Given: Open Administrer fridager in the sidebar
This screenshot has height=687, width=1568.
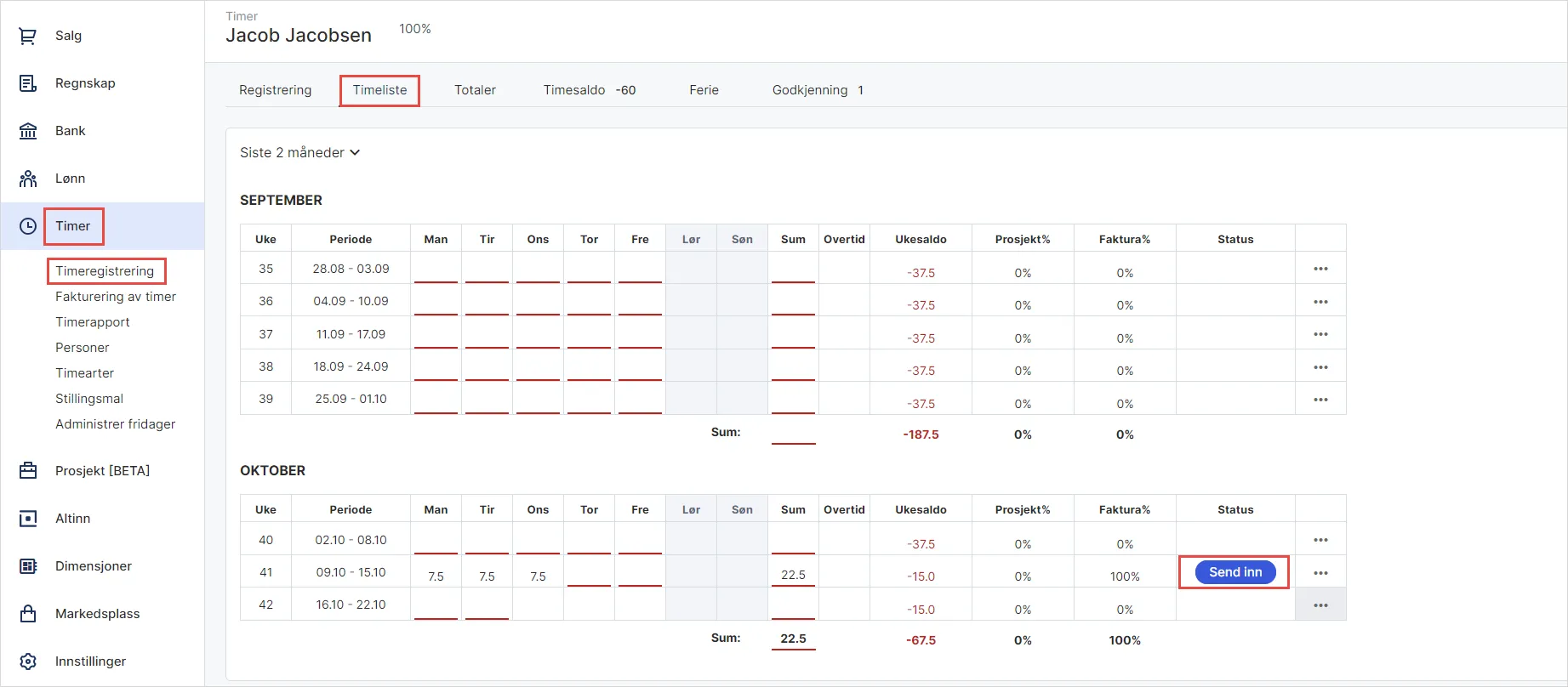Looking at the screenshot, I should tap(116, 424).
